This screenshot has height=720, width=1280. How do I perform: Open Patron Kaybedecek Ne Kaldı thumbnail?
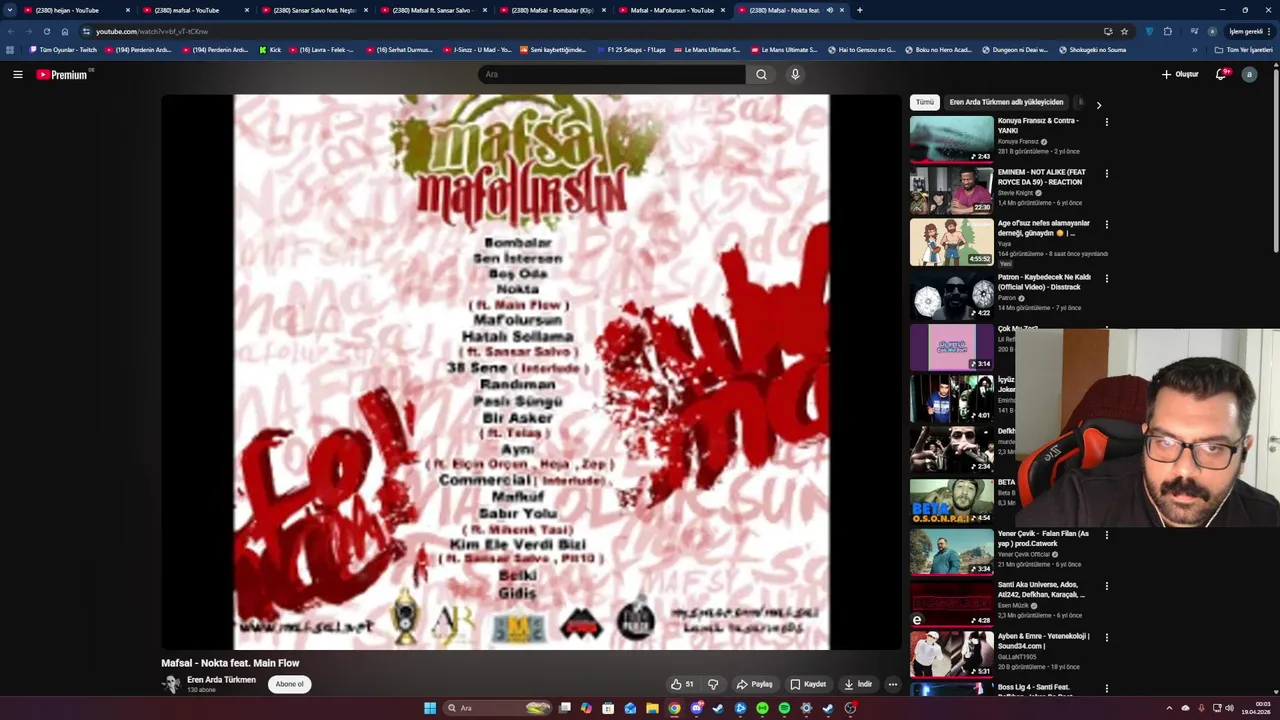[952, 295]
